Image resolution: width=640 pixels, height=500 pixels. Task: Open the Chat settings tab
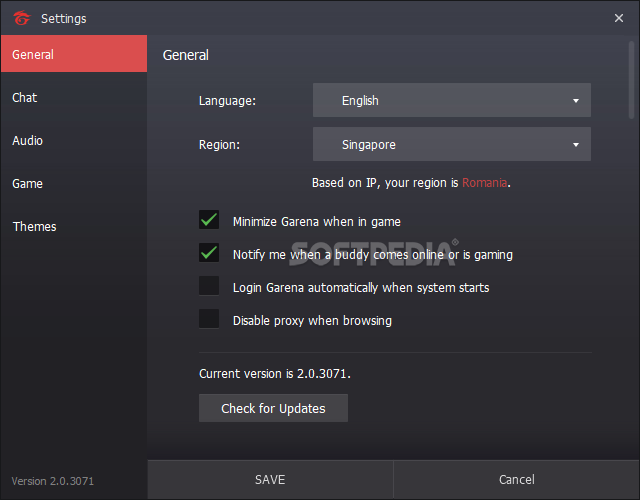[74, 98]
